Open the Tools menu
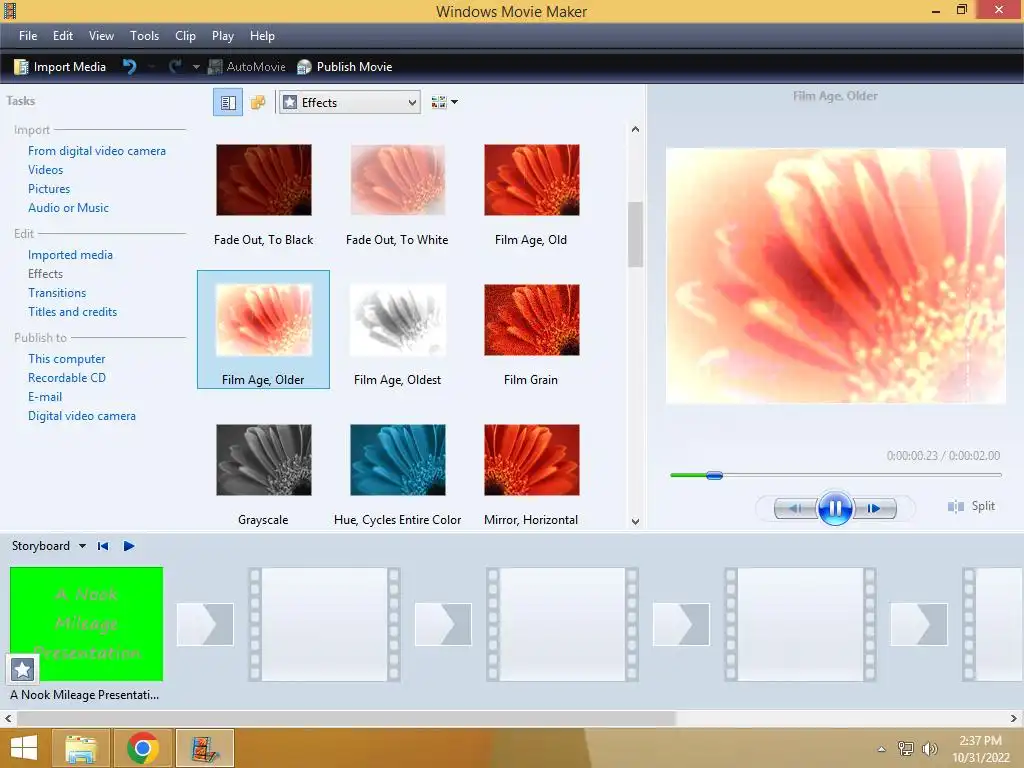 (x=144, y=36)
